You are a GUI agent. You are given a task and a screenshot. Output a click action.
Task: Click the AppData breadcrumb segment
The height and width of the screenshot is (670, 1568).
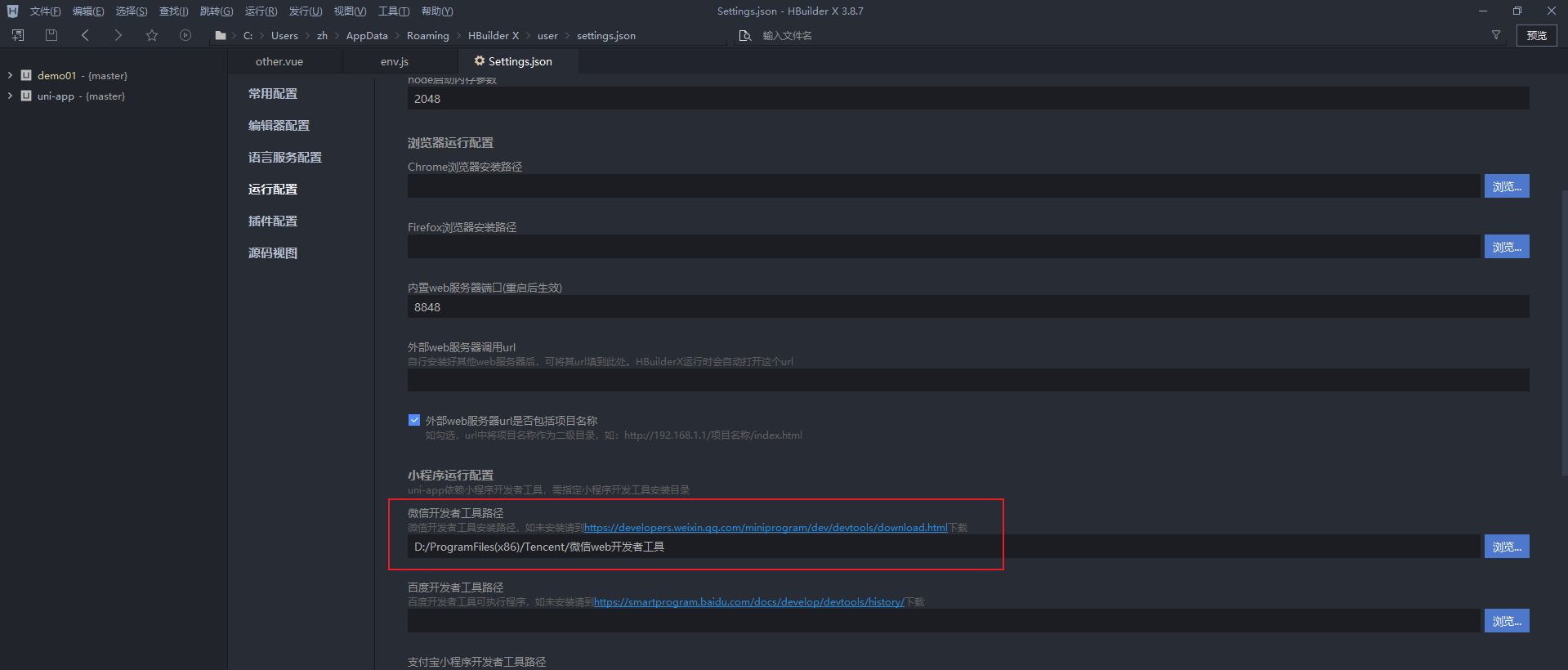367,36
